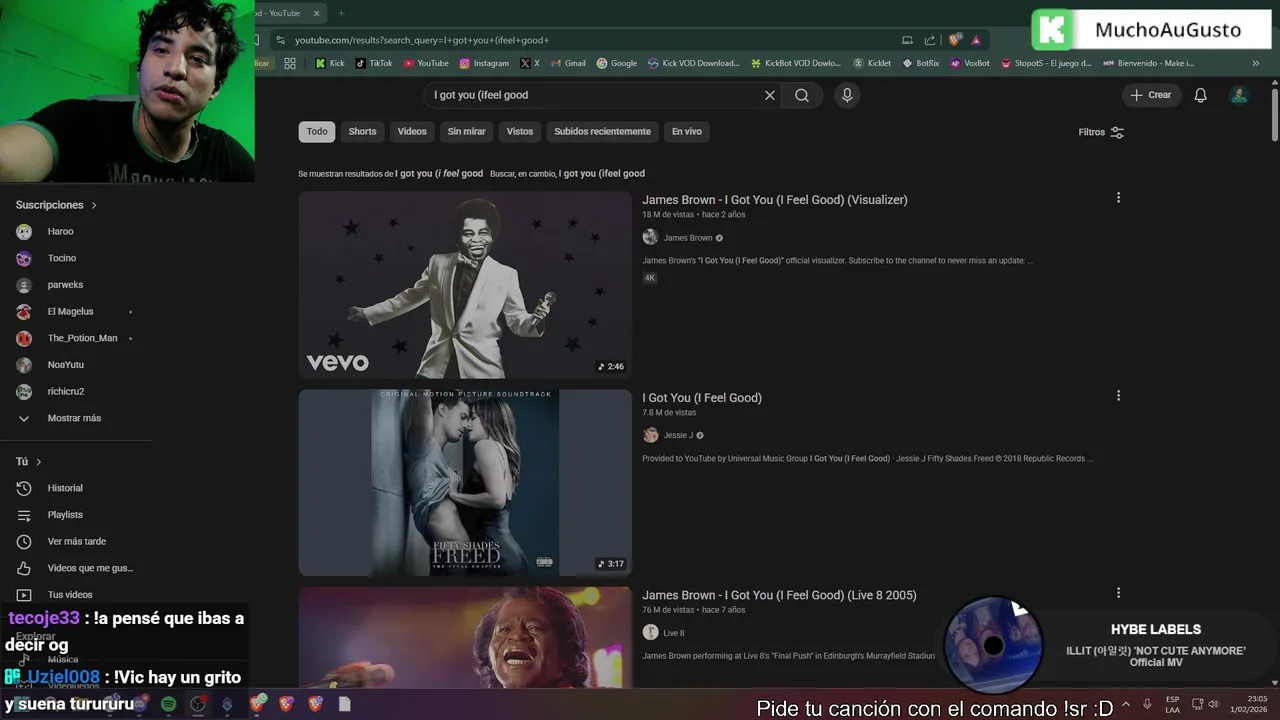Open TikTok bookmark
Image resolution: width=1280 pixels, height=720 pixels.
pos(374,63)
